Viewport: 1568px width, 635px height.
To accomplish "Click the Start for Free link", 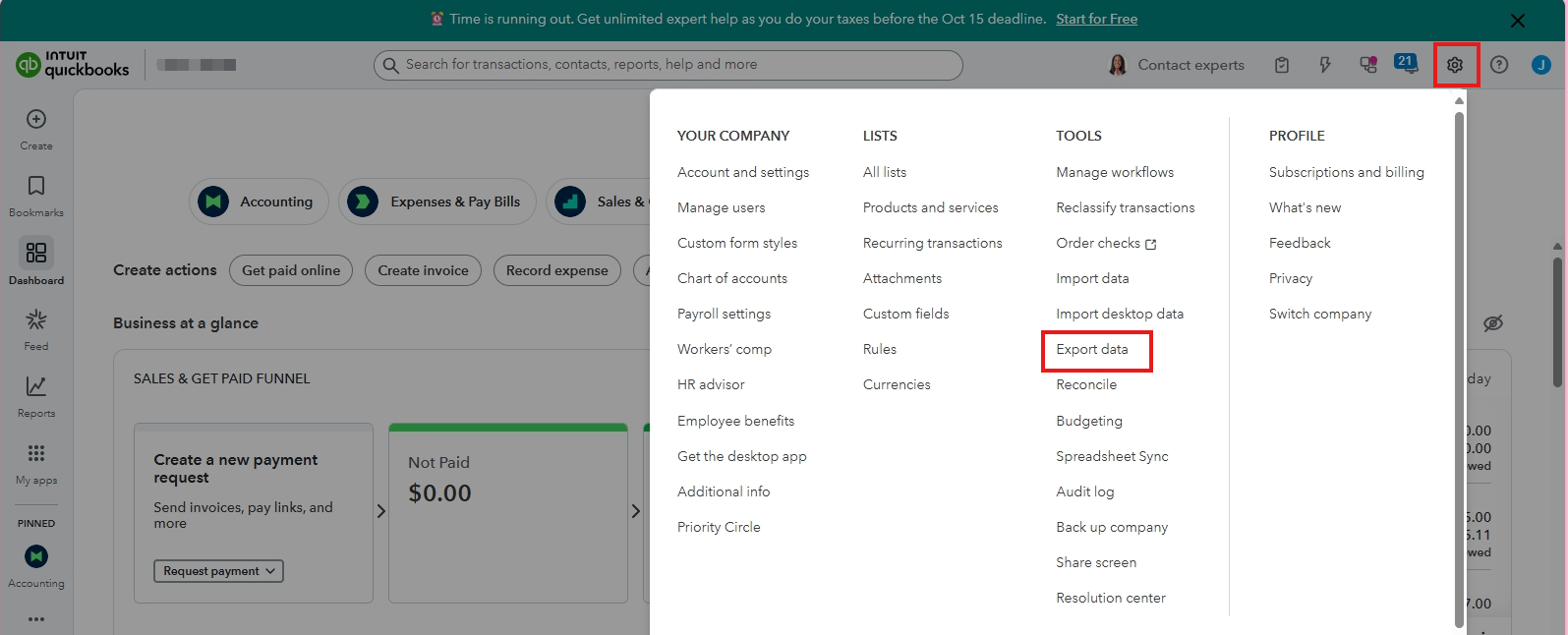I will 1096,19.
